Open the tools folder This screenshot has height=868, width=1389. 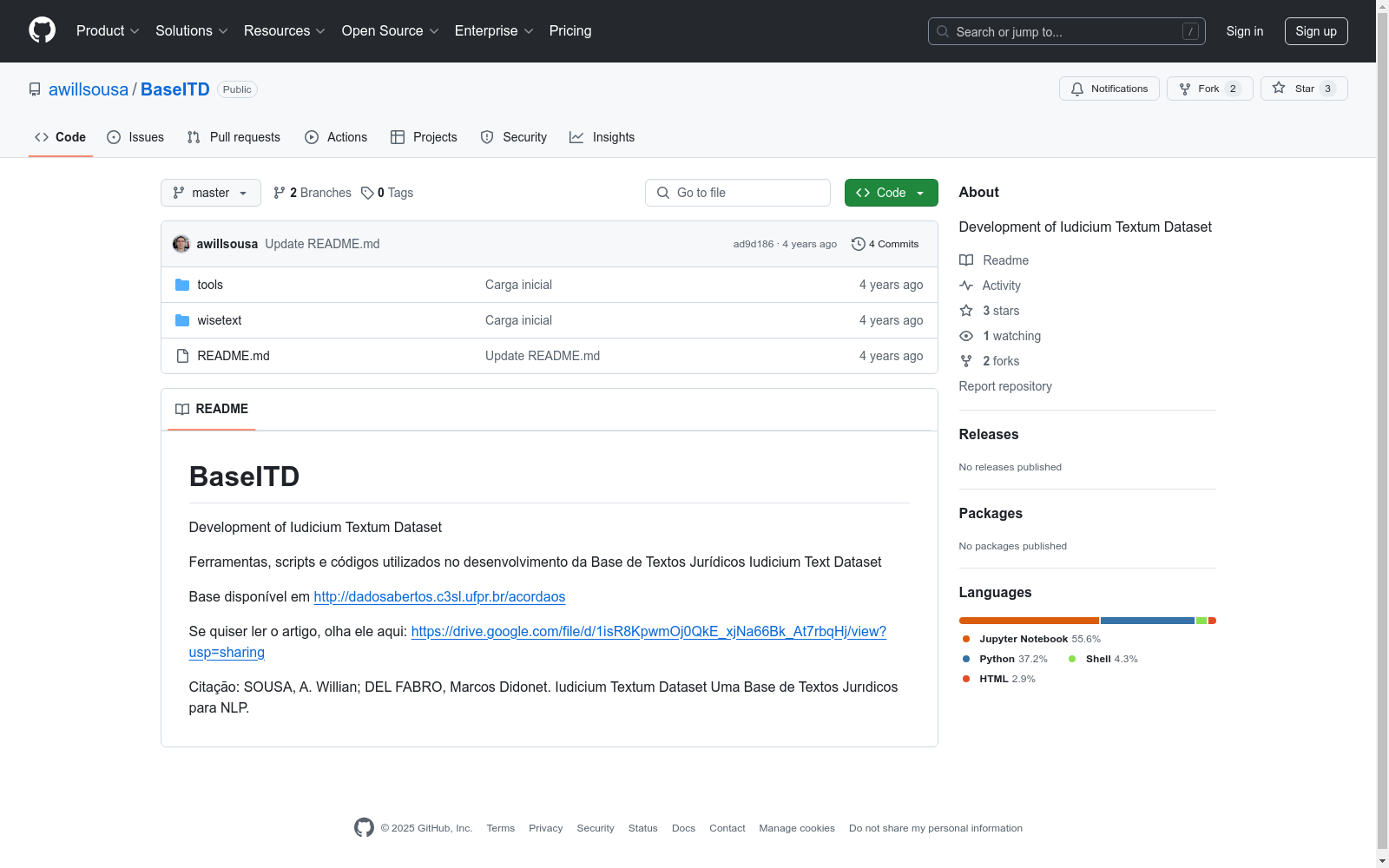point(210,285)
